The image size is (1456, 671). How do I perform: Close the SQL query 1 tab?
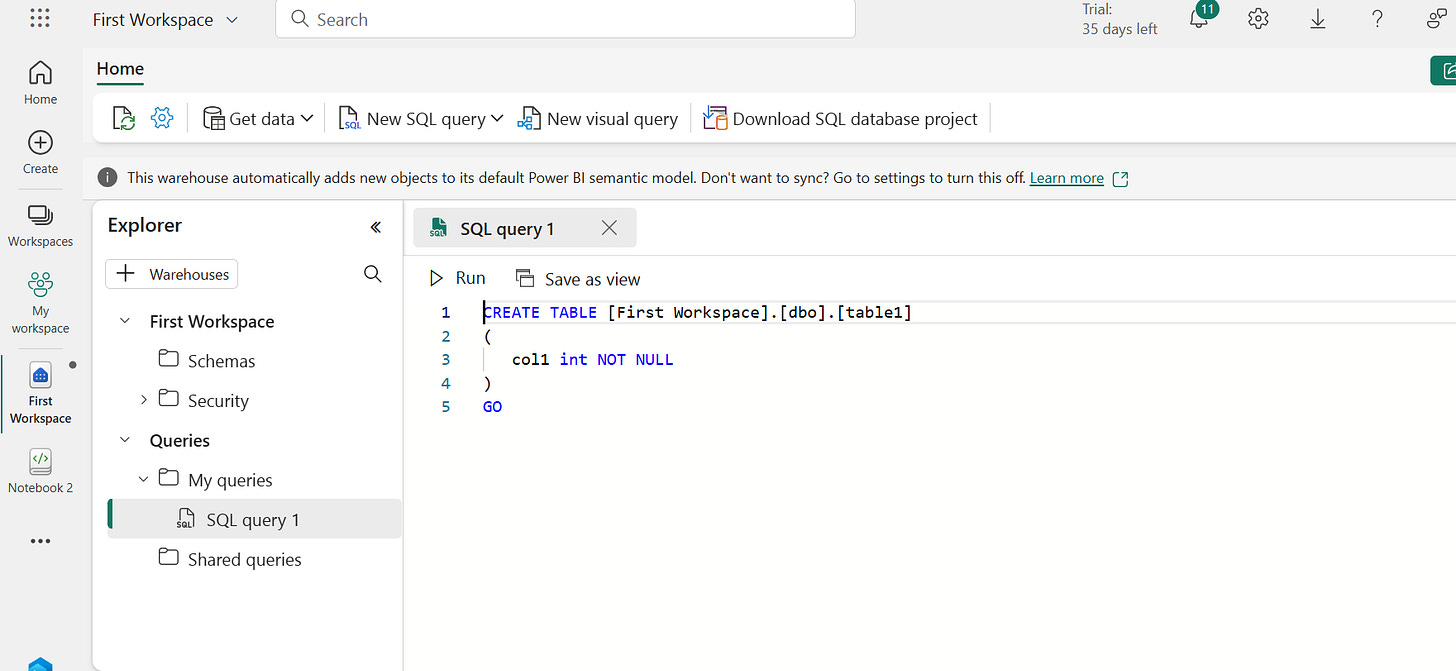pyautogui.click(x=609, y=228)
